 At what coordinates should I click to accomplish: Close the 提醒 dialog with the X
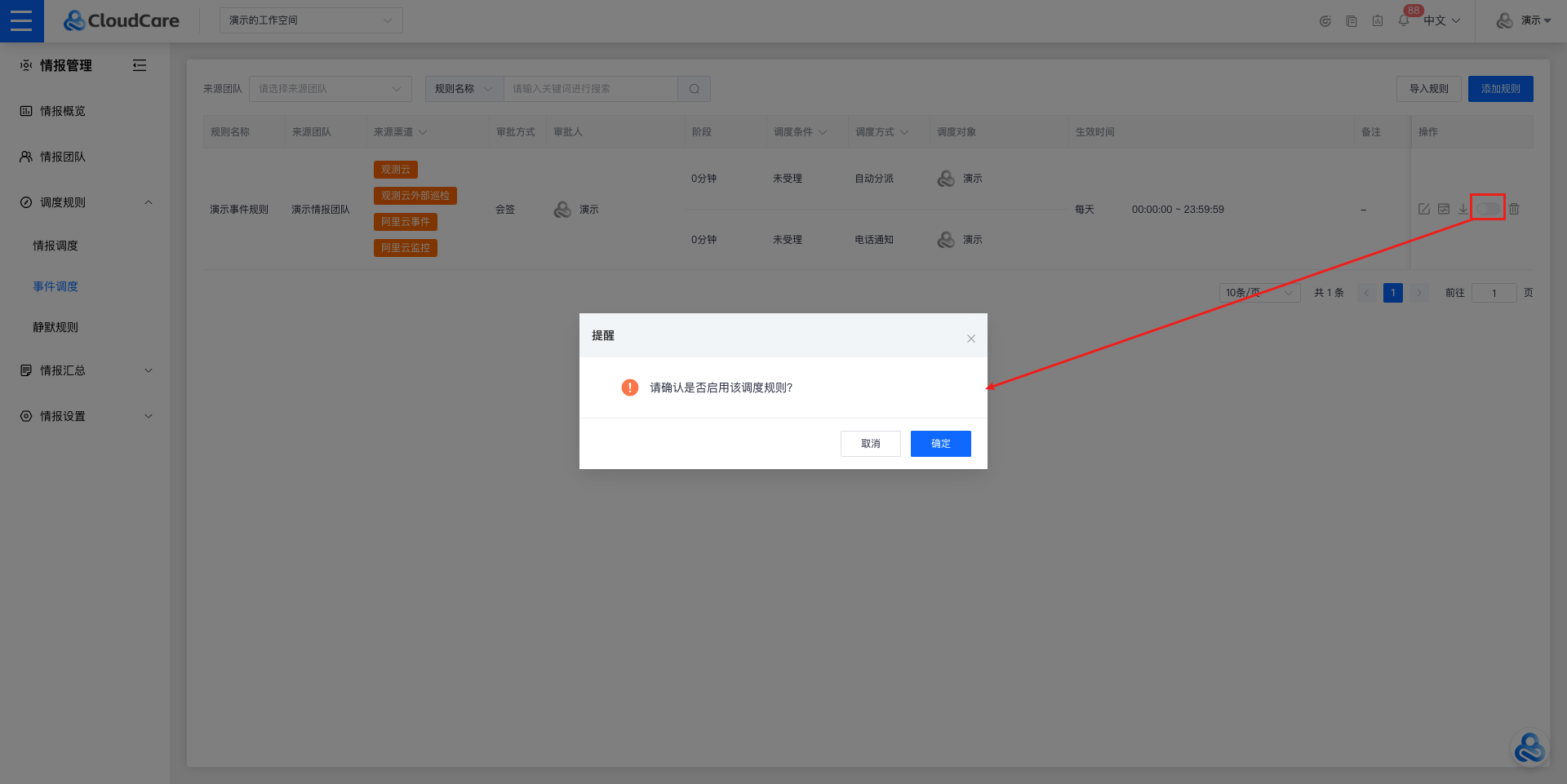tap(970, 339)
